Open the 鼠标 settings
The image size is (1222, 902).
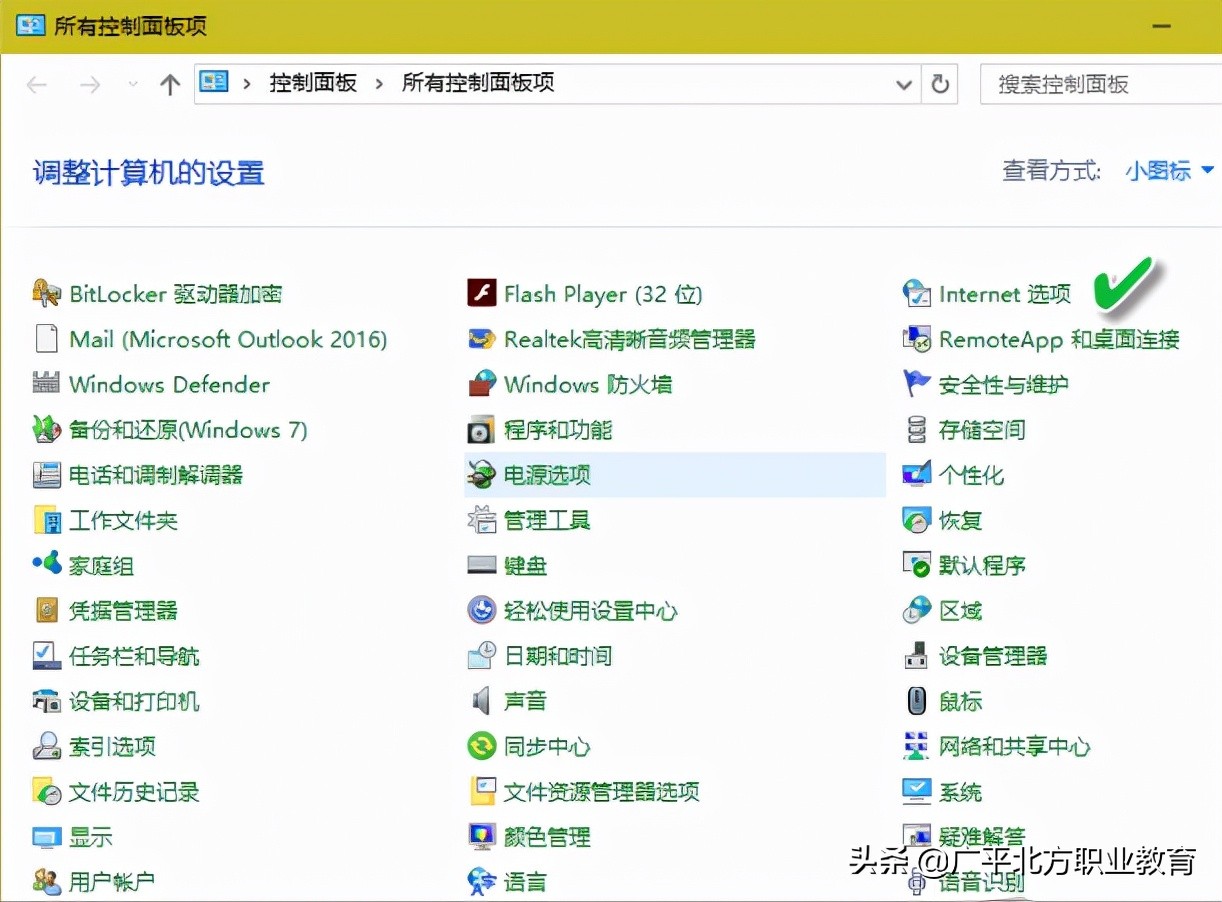pos(961,701)
